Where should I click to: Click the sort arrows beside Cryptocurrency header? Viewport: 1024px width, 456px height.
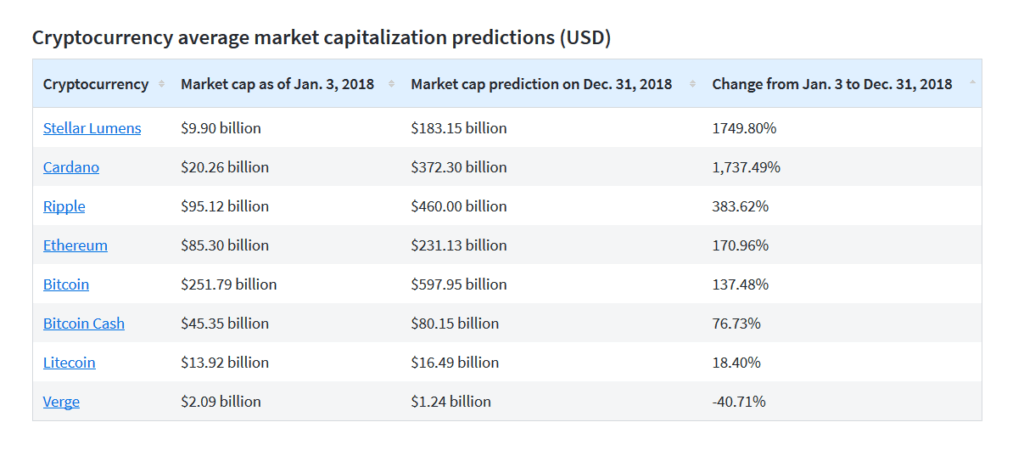(x=161, y=84)
